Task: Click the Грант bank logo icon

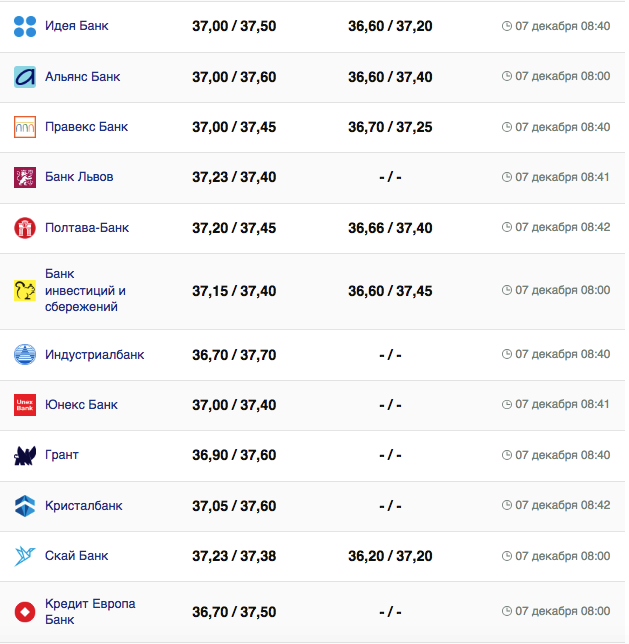Action: click(25, 455)
